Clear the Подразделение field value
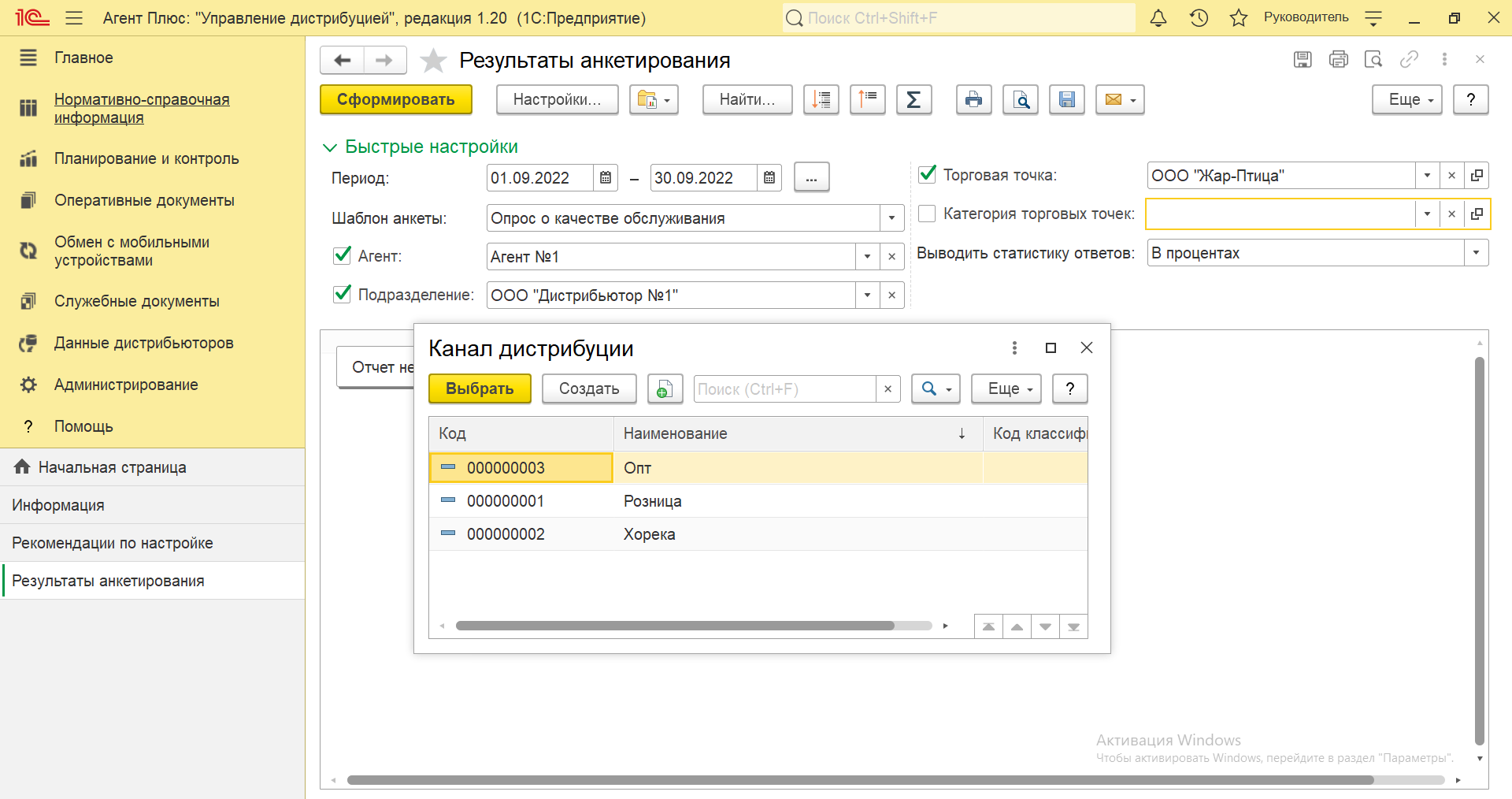1512x799 pixels. pos(891,295)
